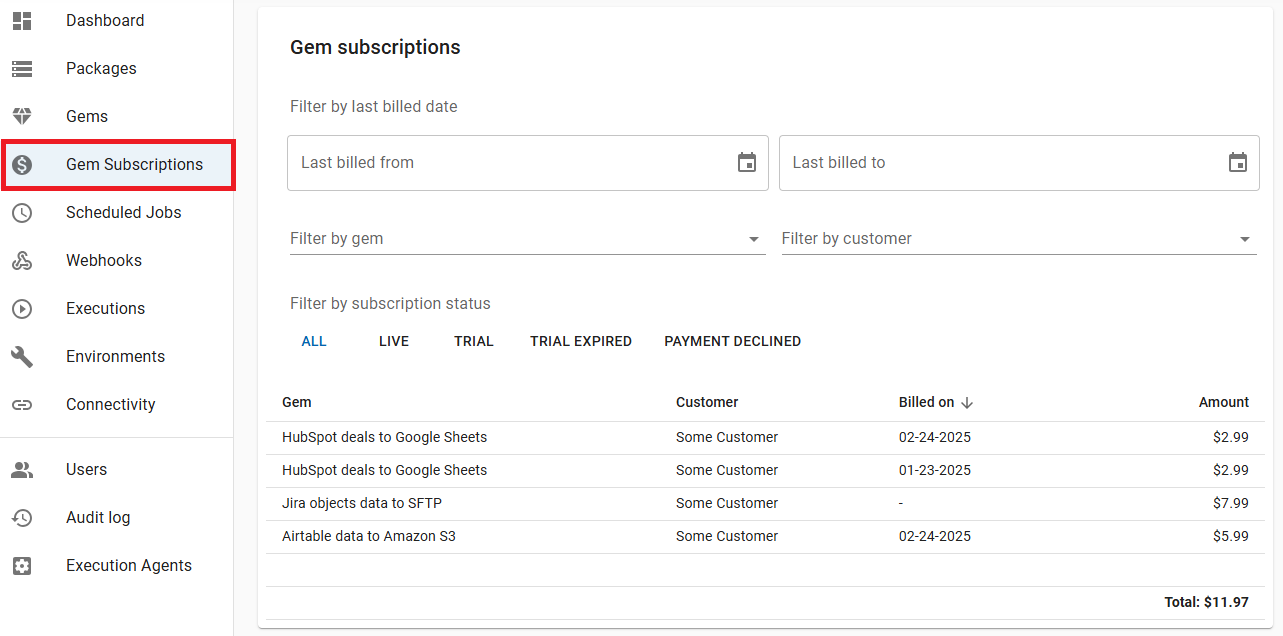Click the Connectivity link icon

(x=22, y=405)
